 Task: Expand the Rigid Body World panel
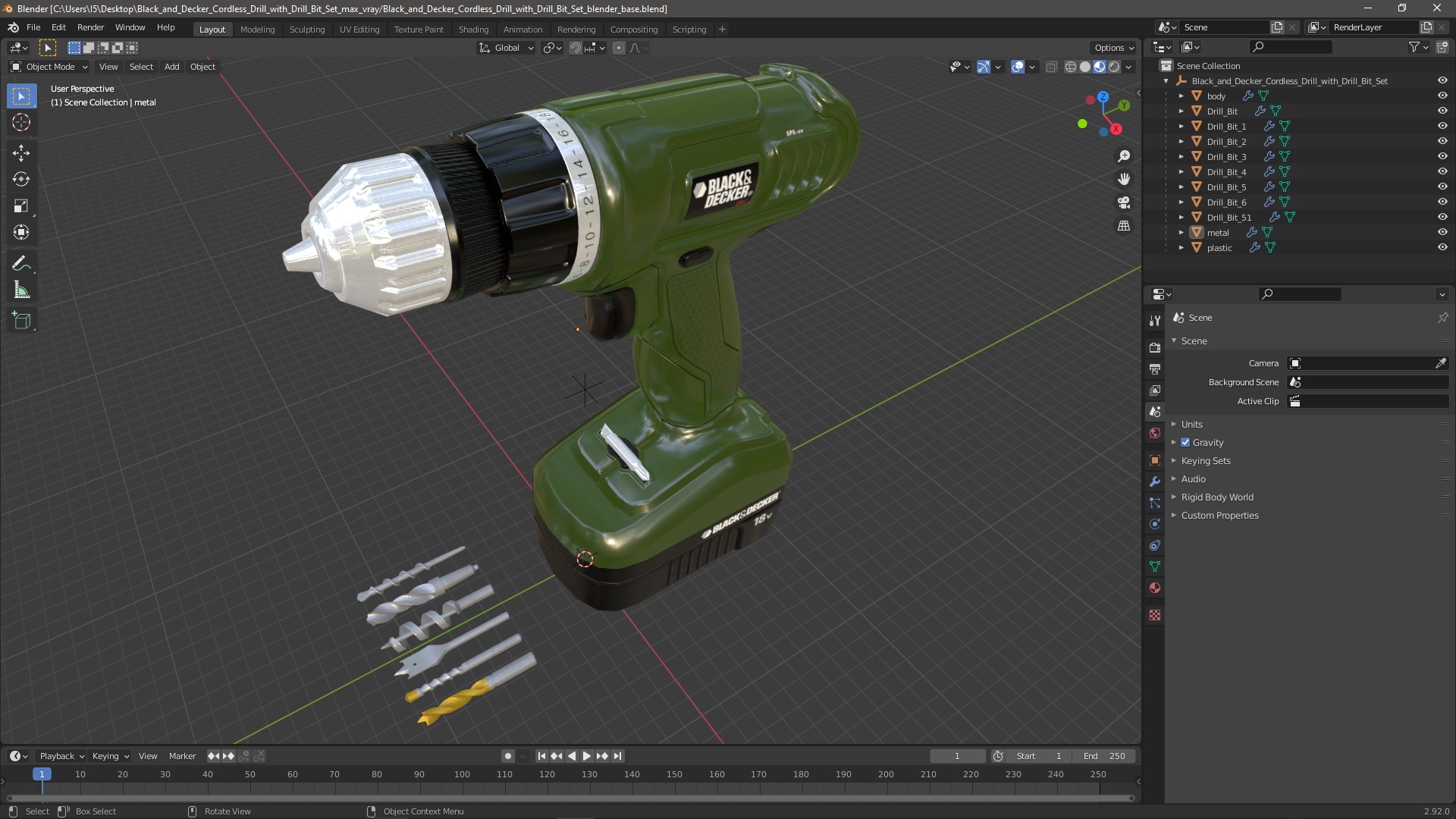point(1216,497)
